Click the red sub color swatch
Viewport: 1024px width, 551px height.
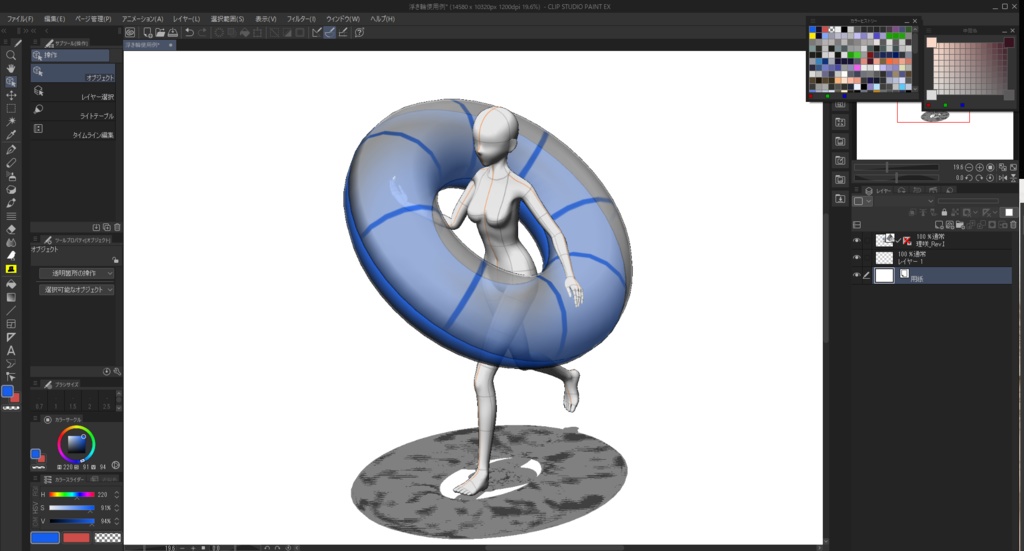click(76, 537)
